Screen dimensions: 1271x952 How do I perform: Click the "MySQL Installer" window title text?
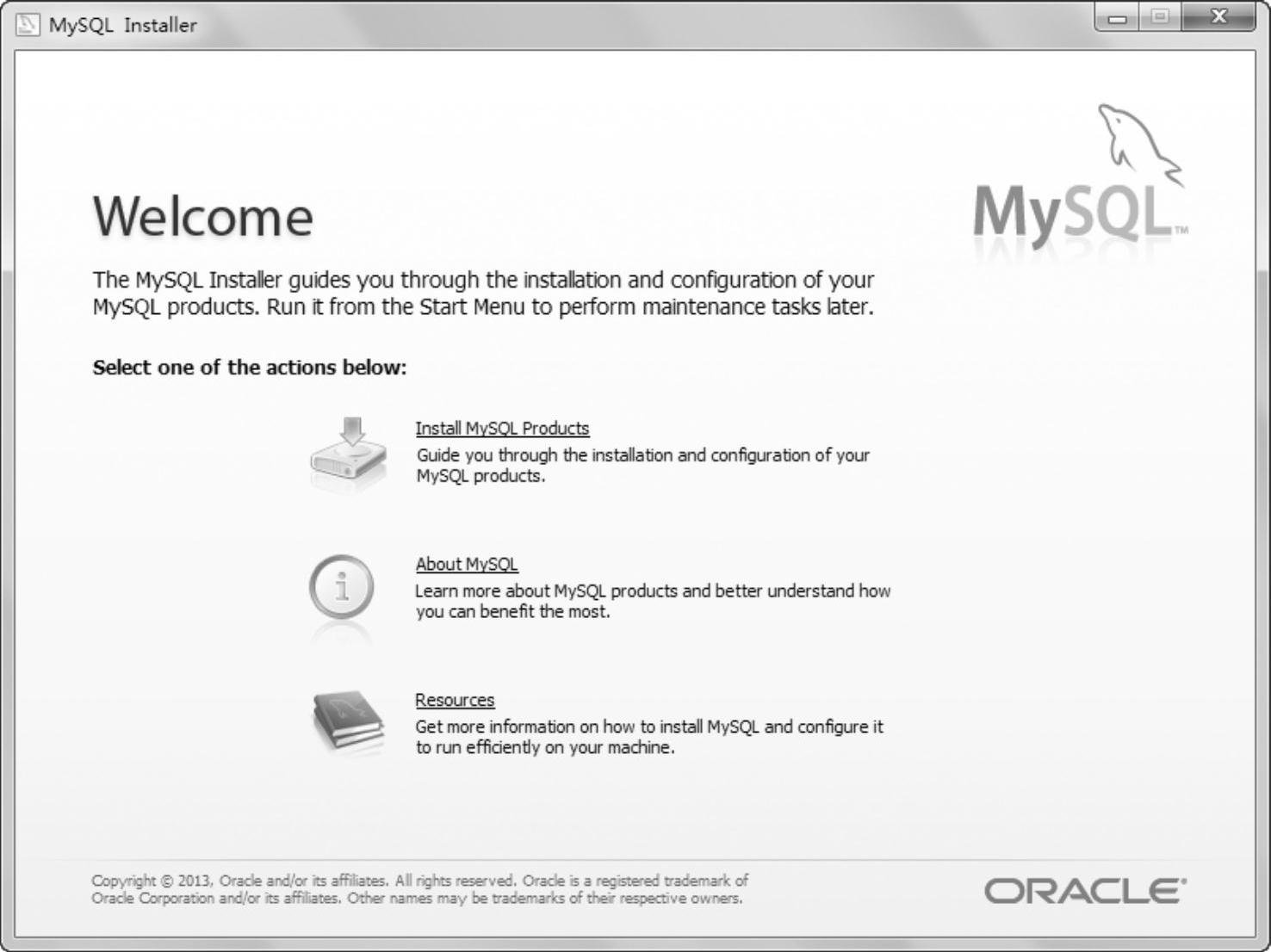[122, 25]
